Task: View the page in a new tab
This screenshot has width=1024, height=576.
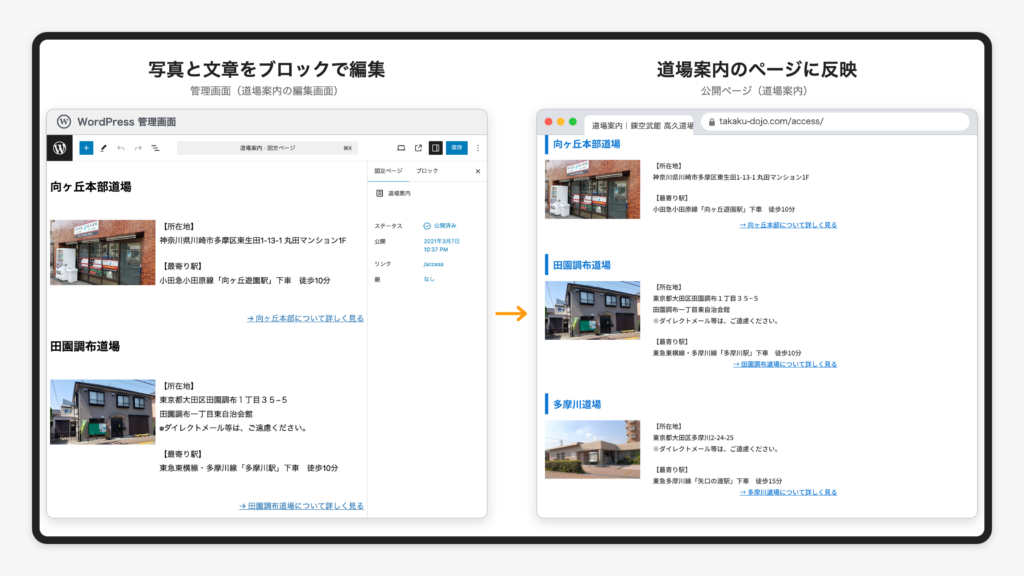Action: pyautogui.click(x=418, y=148)
